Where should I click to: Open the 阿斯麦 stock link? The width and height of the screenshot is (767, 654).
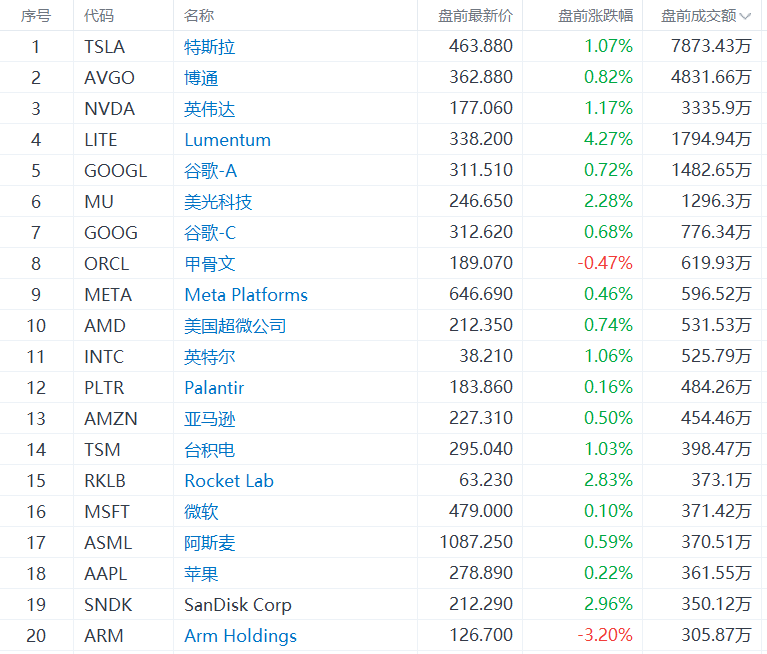210,543
